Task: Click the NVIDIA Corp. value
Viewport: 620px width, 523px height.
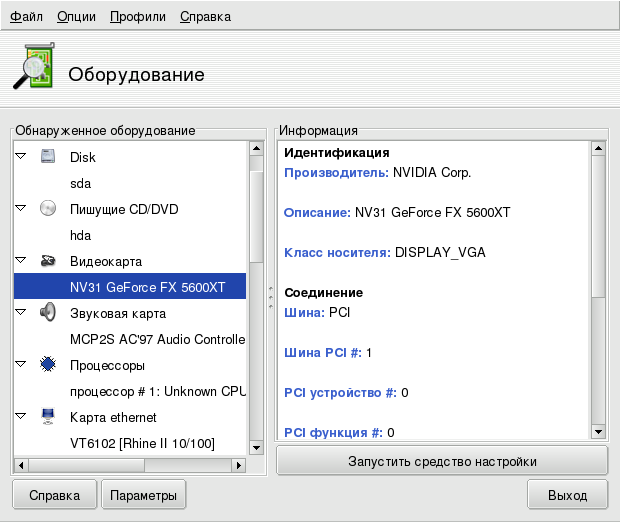Action: 432,173
